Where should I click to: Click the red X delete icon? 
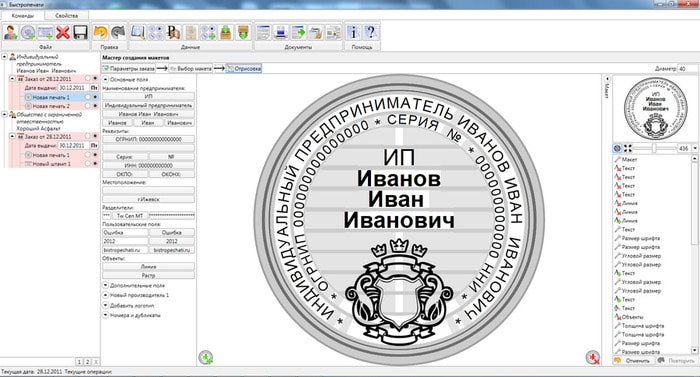[x=63, y=33]
